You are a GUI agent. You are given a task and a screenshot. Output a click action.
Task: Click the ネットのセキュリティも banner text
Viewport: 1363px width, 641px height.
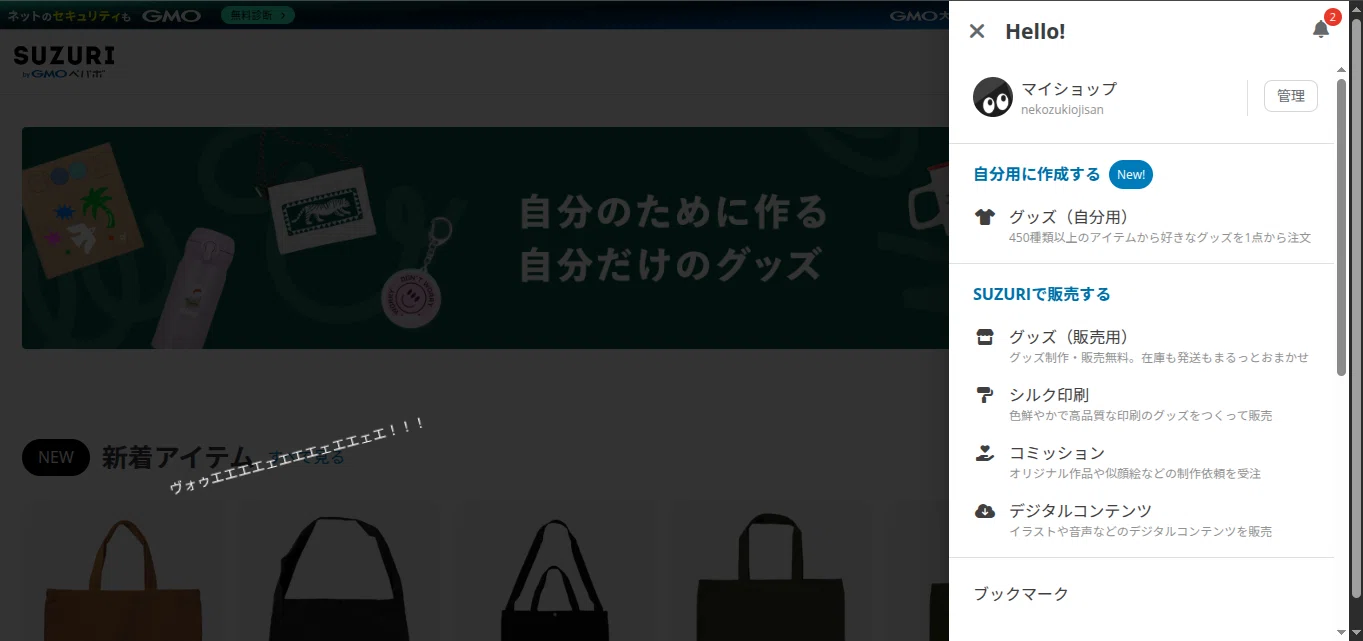pos(69,15)
